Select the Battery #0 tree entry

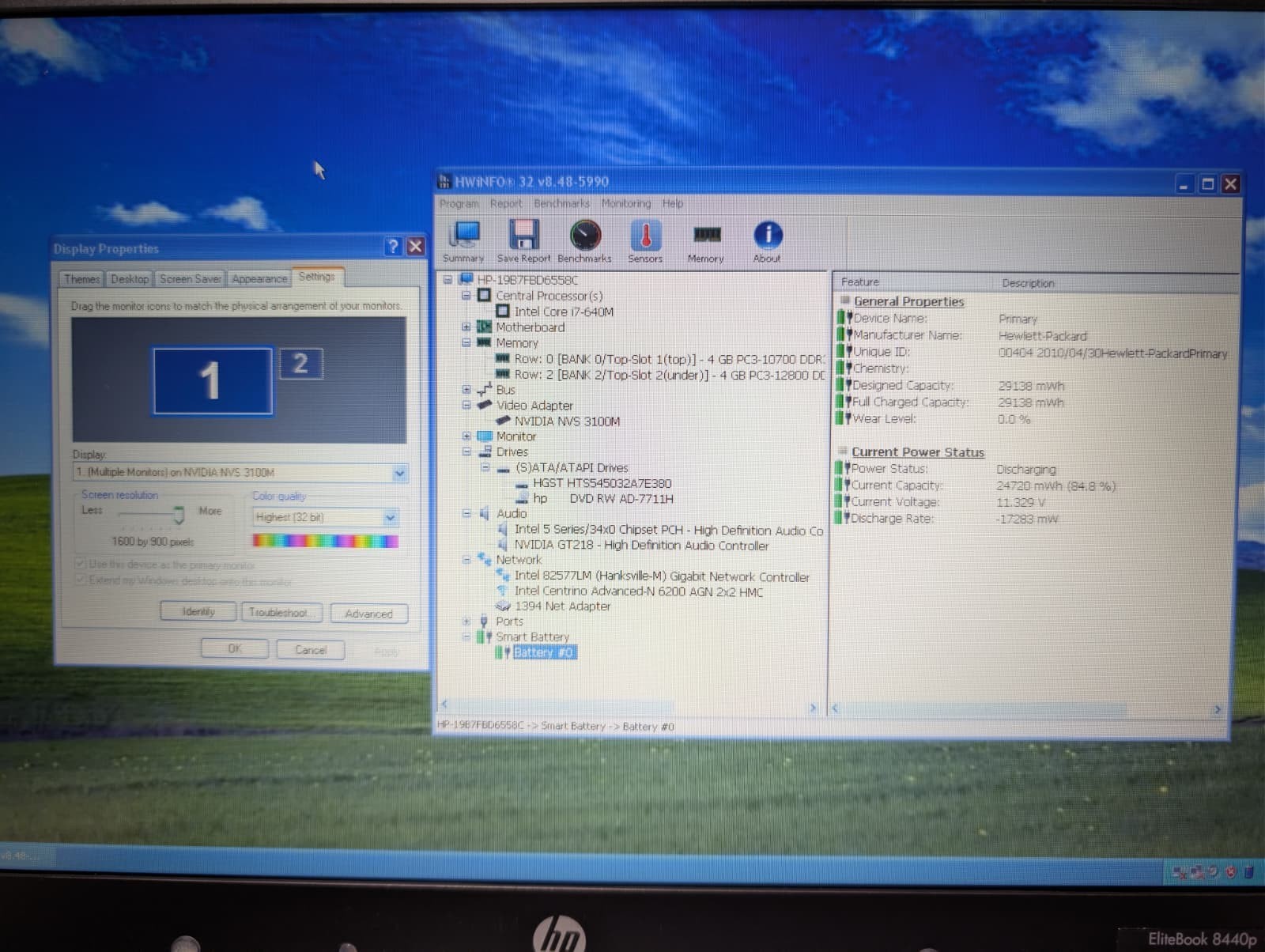(x=544, y=652)
